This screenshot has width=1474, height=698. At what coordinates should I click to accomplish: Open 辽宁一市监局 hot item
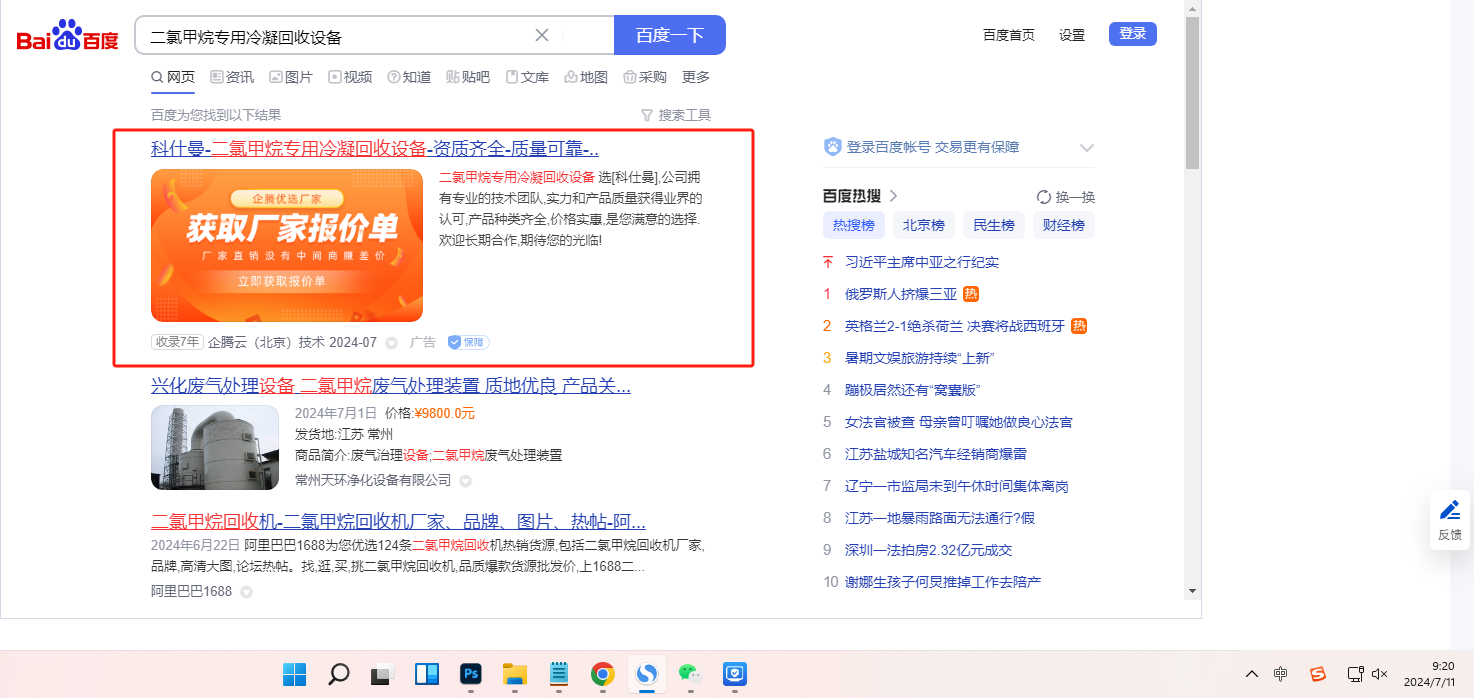[x=957, y=486]
